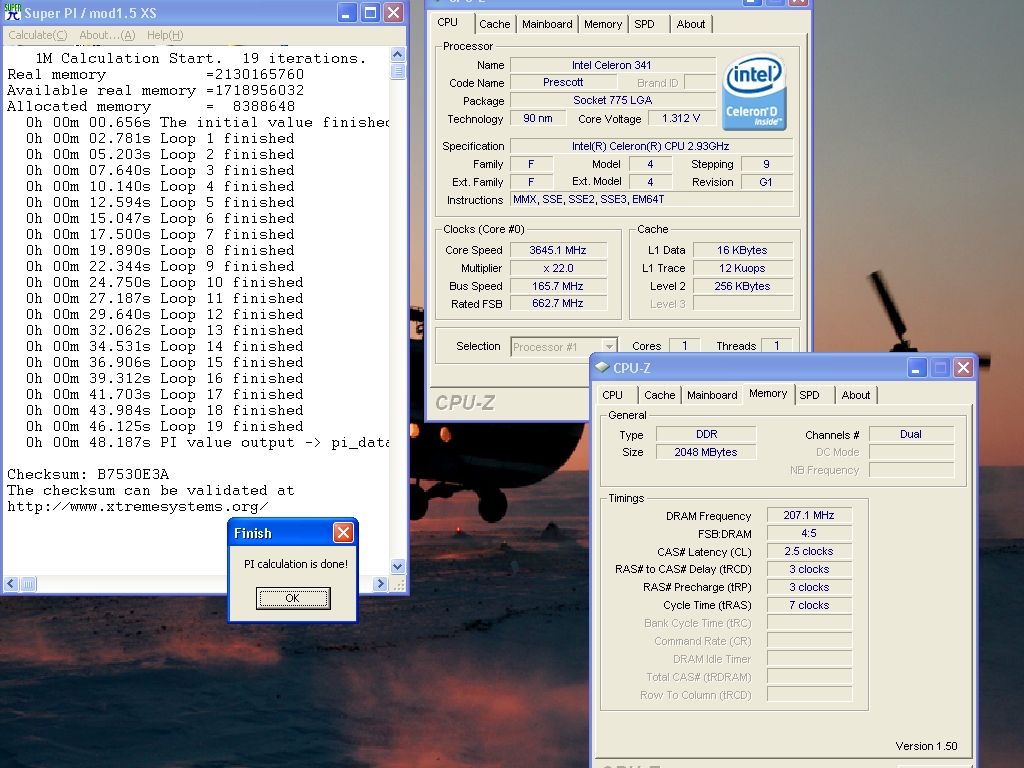Click the scroll up arrow in Super PI

coord(397,54)
